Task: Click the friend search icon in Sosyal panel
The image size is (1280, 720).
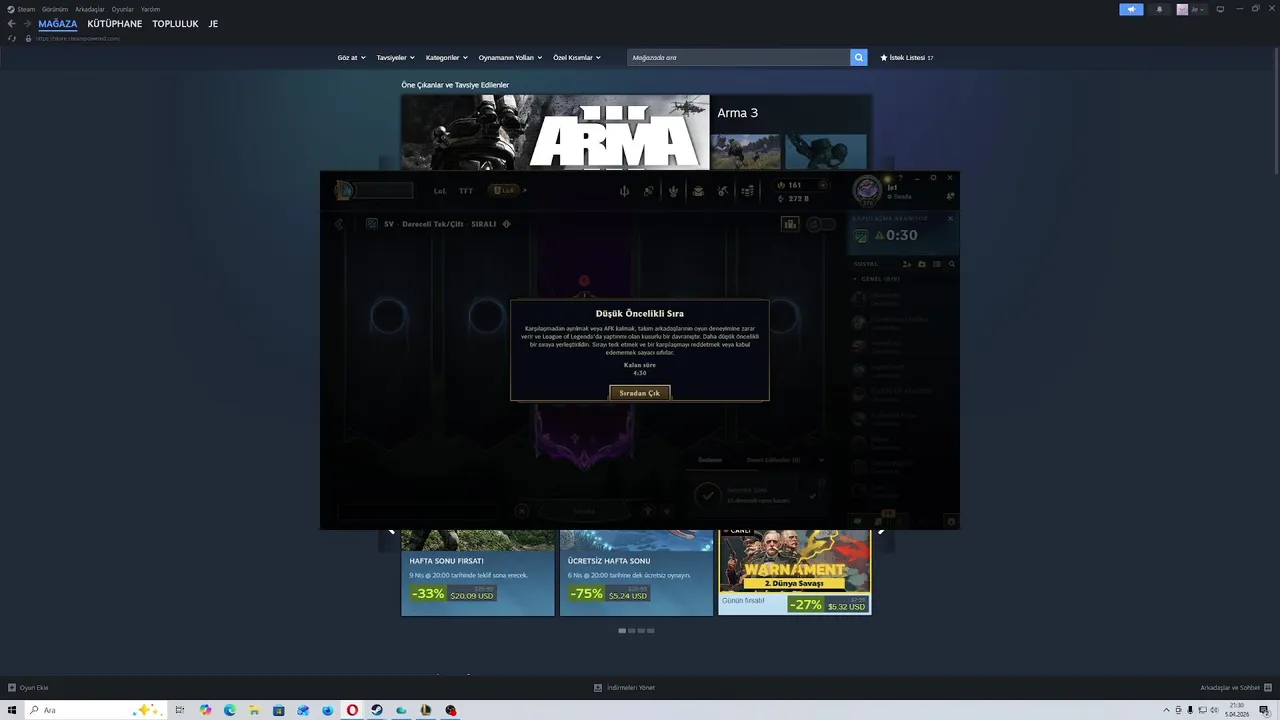Action: (x=951, y=264)
